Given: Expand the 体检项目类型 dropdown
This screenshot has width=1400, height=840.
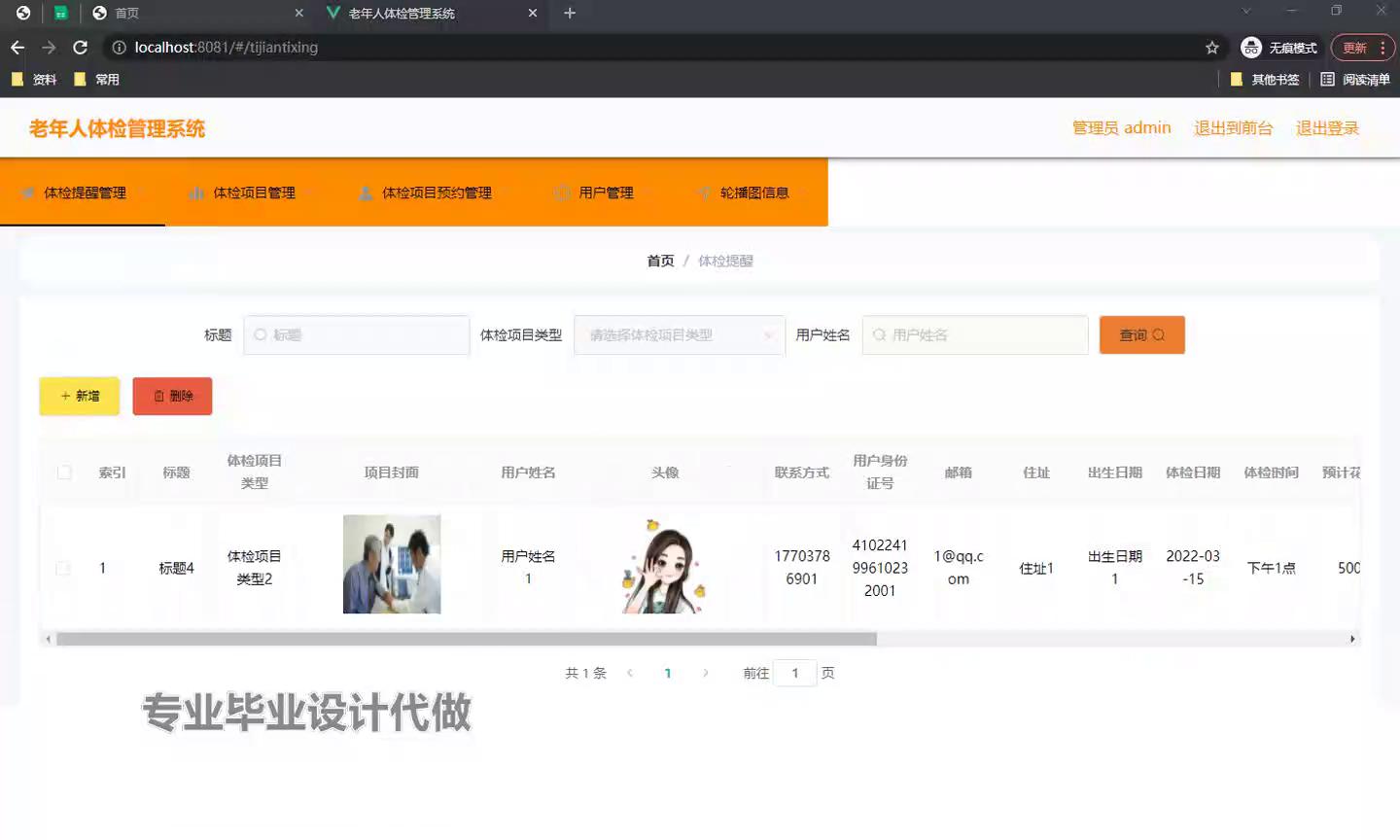Looking at the screenshot, I should [x=679, y=335].
